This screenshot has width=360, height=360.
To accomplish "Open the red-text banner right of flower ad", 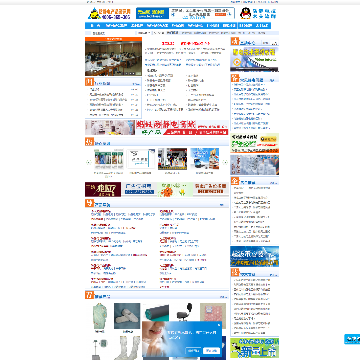I will [x=211, y=189].
